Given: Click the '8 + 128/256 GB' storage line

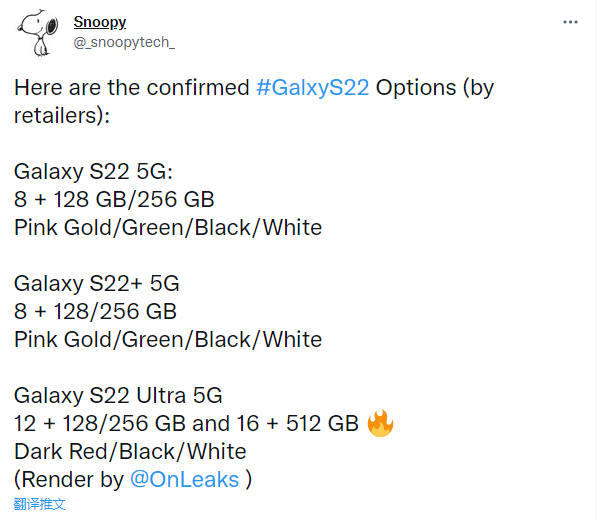Looking at the screenshot, I should (96, 311).
